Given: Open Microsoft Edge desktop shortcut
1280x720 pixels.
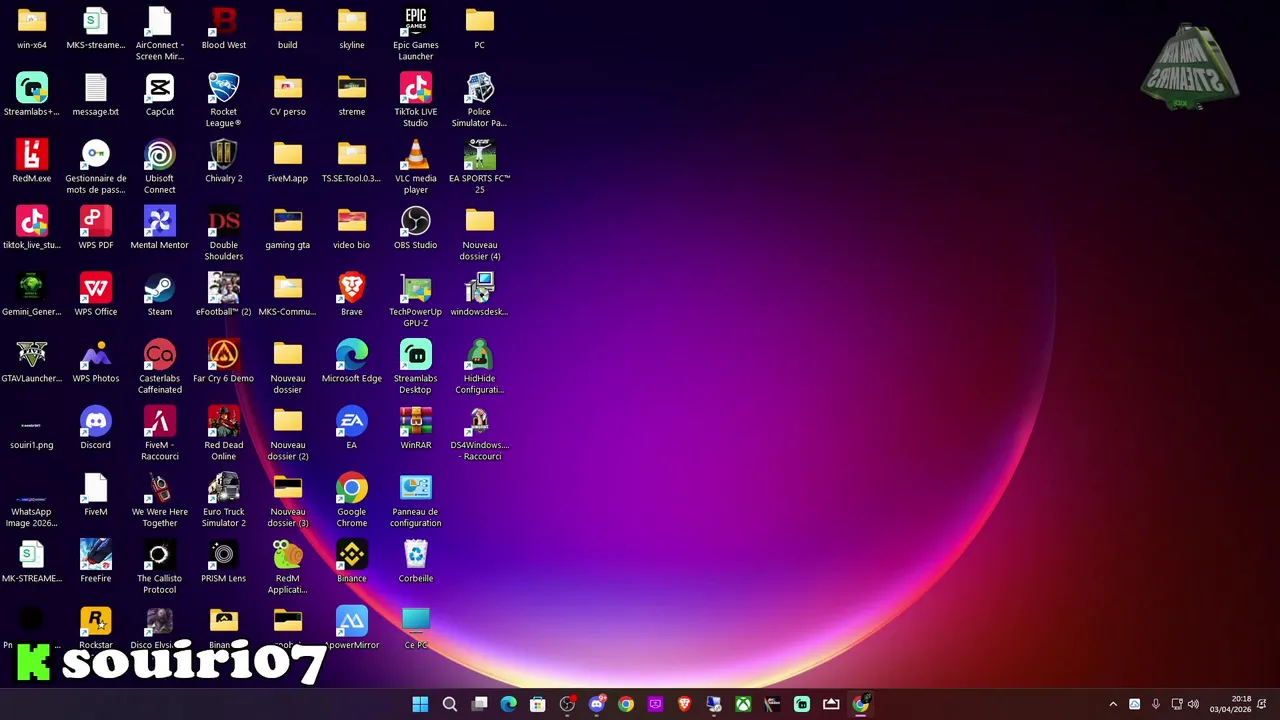Looking at the screenshot, I should 352,362.
